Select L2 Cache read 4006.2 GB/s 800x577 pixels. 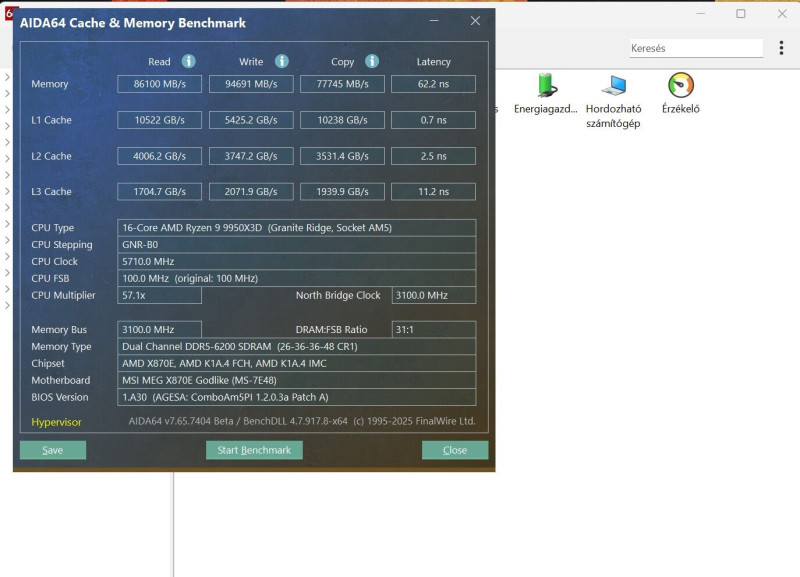[160, 156]
